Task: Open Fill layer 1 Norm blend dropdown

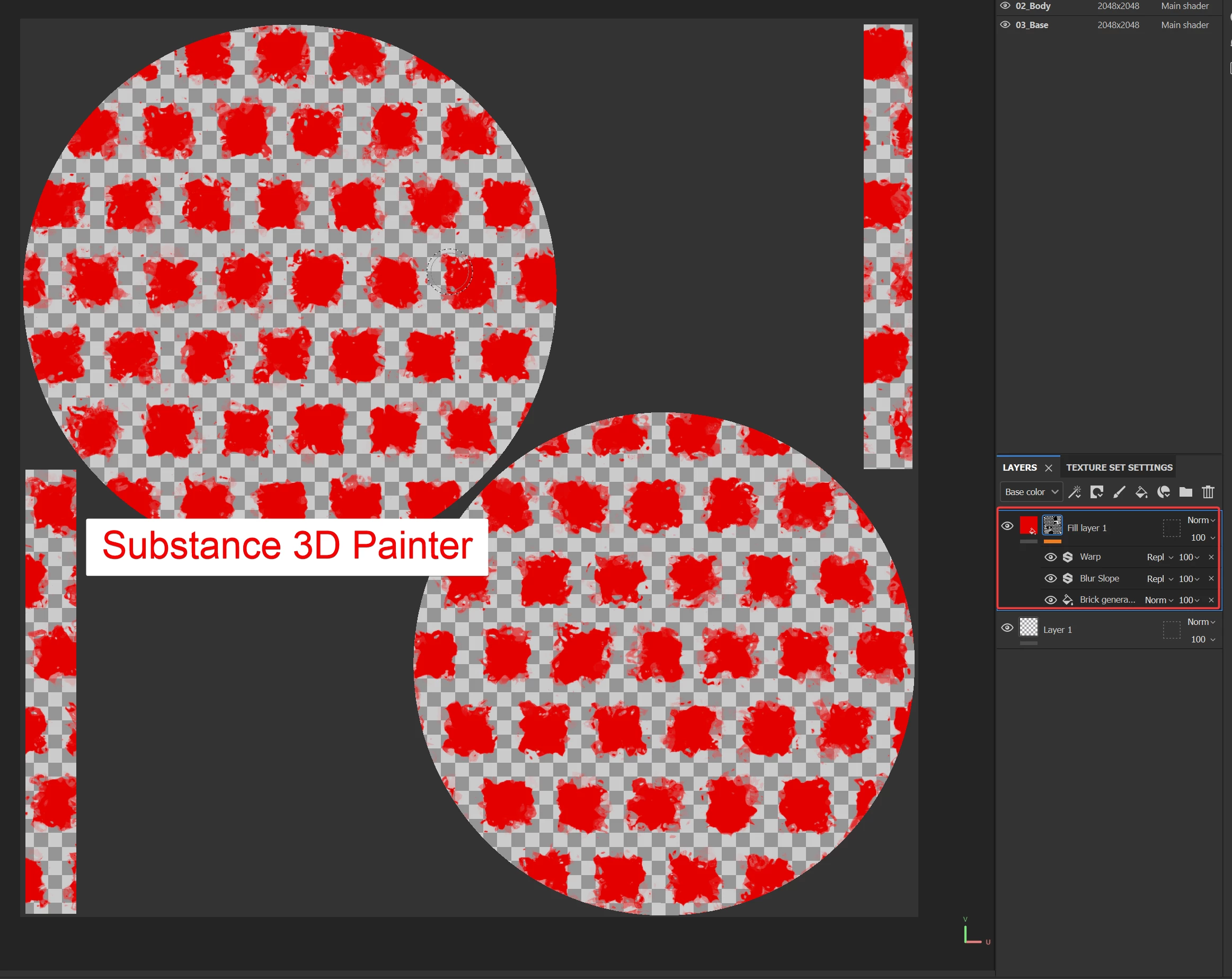Action: [1201, 520]
